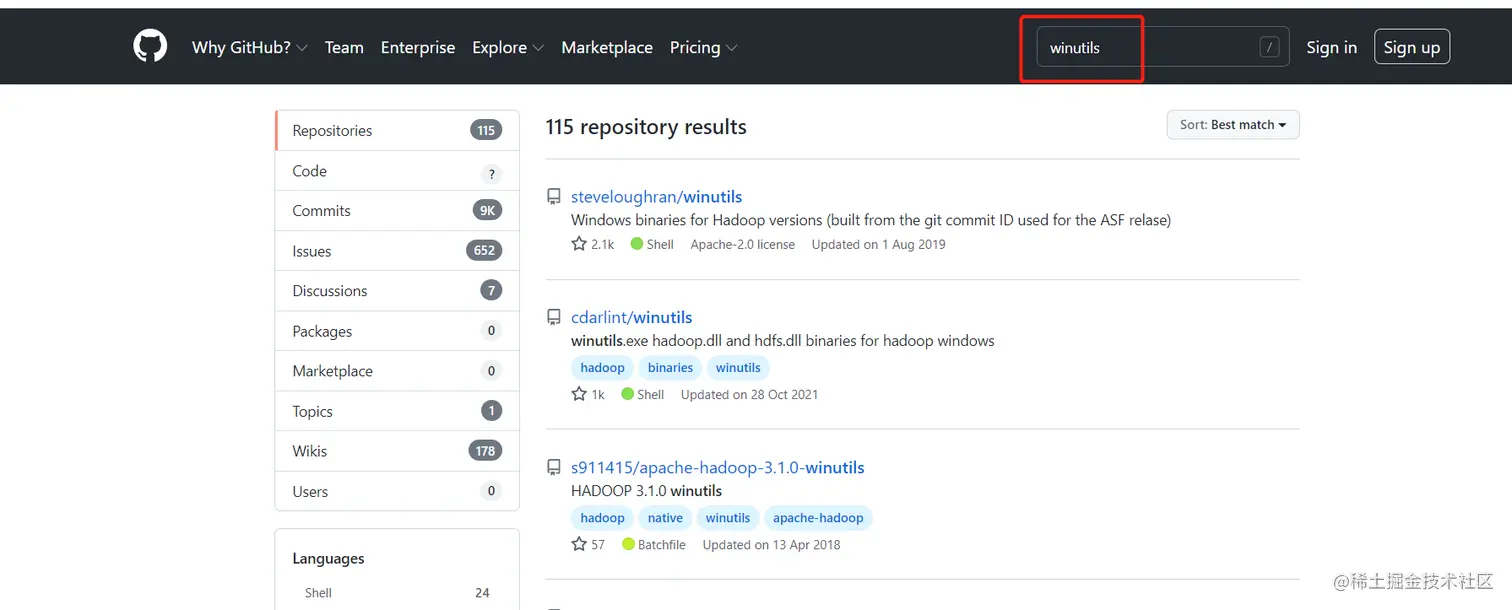Select the Discussions results filter

397,291
